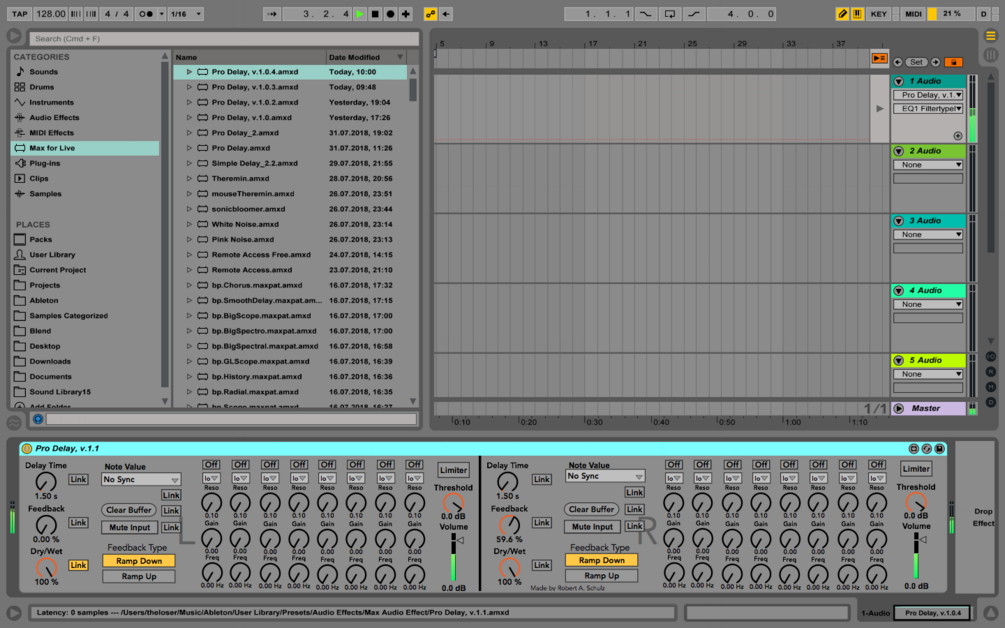Toggle Pro Delay device activator icon
Image resolution: width=1005 pixels, height=628 pixels.
(27, 449)
